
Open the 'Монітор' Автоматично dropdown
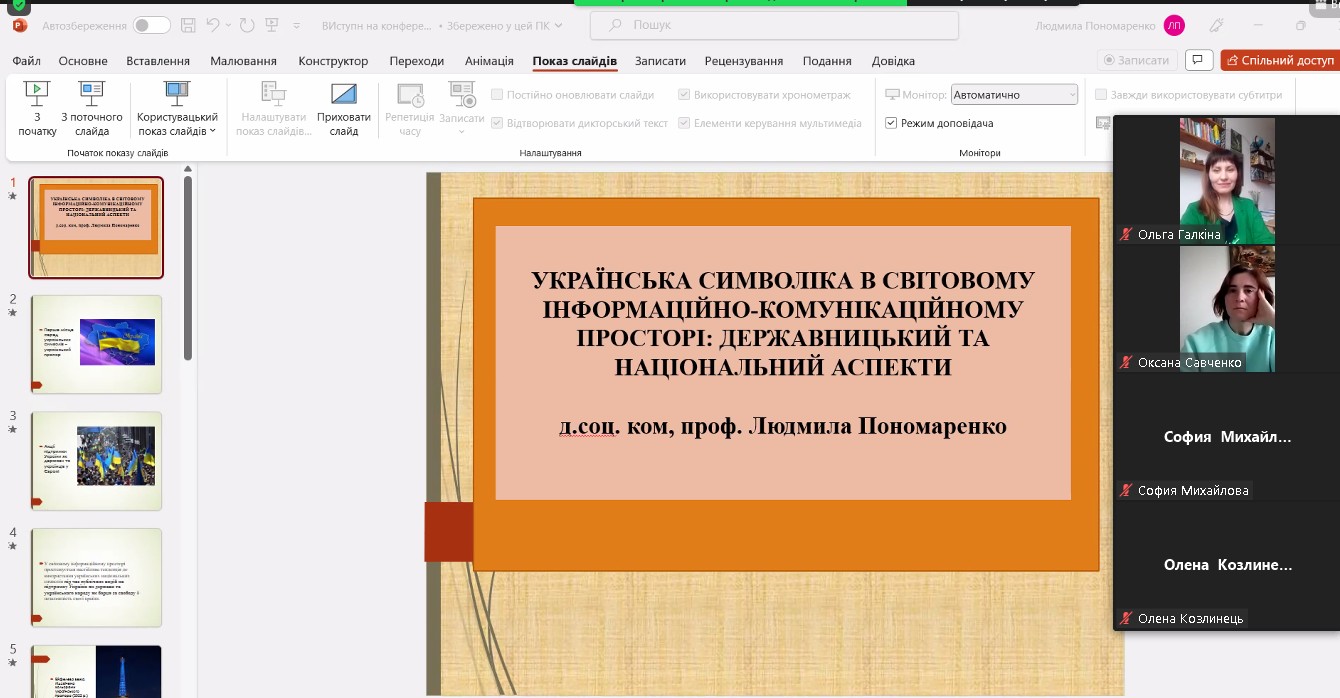pos(1014,95)
